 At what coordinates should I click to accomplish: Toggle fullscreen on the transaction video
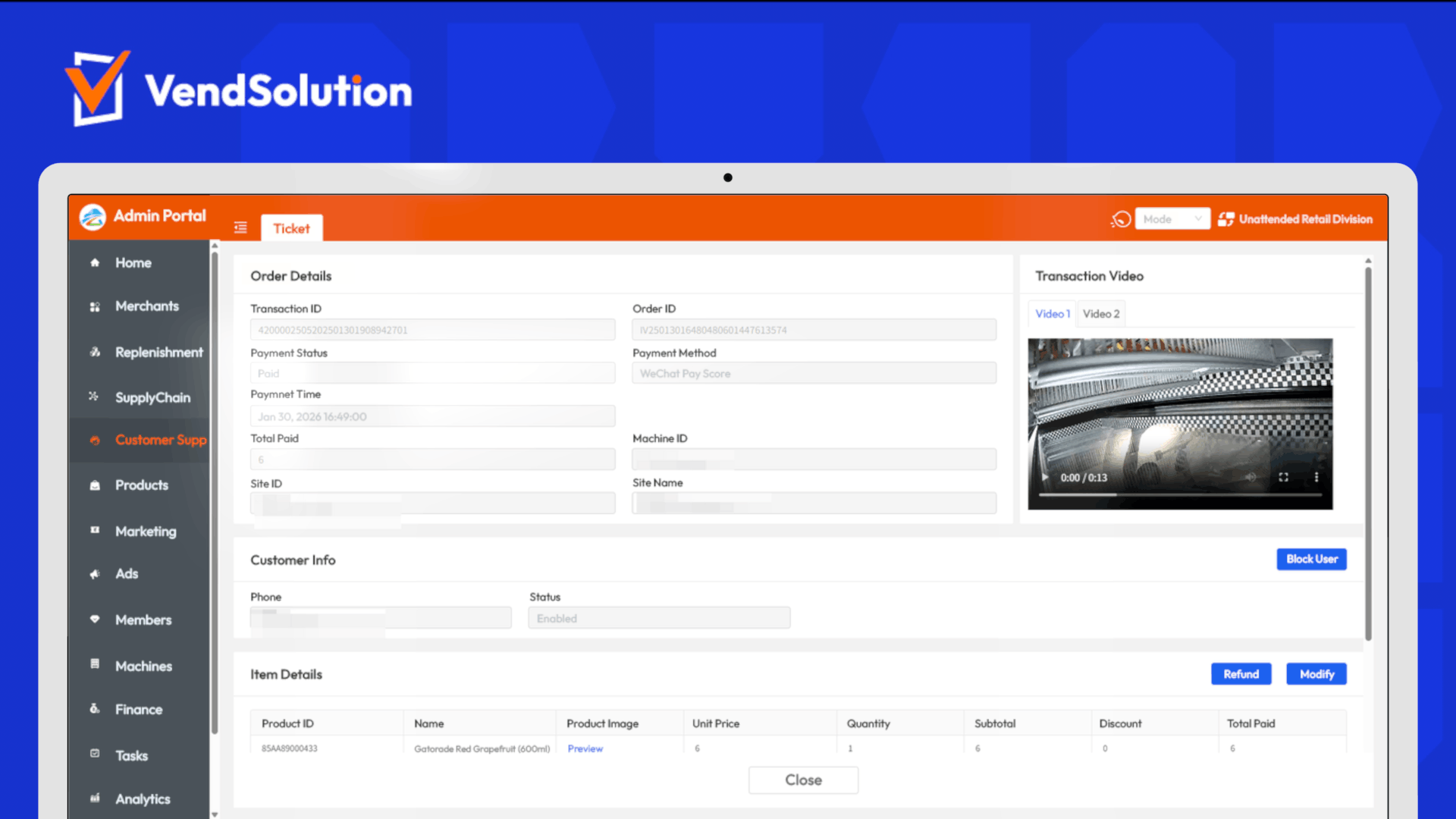(x=1285, y=478)
